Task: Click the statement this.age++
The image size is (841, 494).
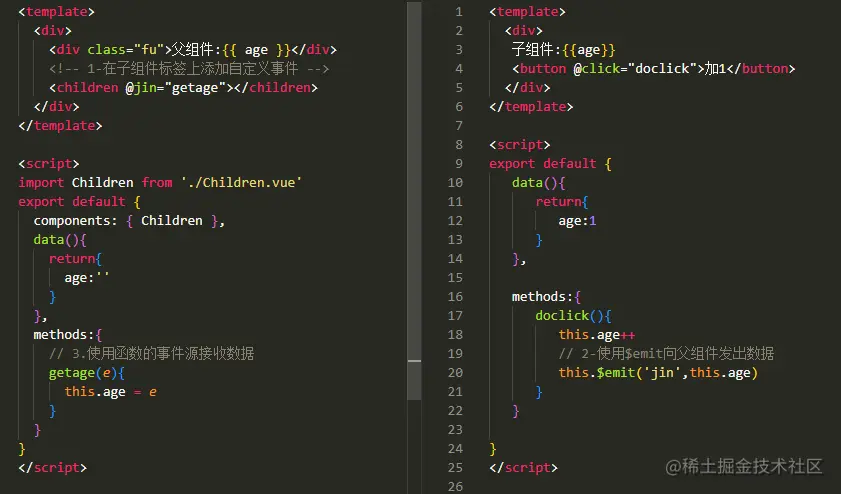Action: pyautogui.click(x=596, y=335)
